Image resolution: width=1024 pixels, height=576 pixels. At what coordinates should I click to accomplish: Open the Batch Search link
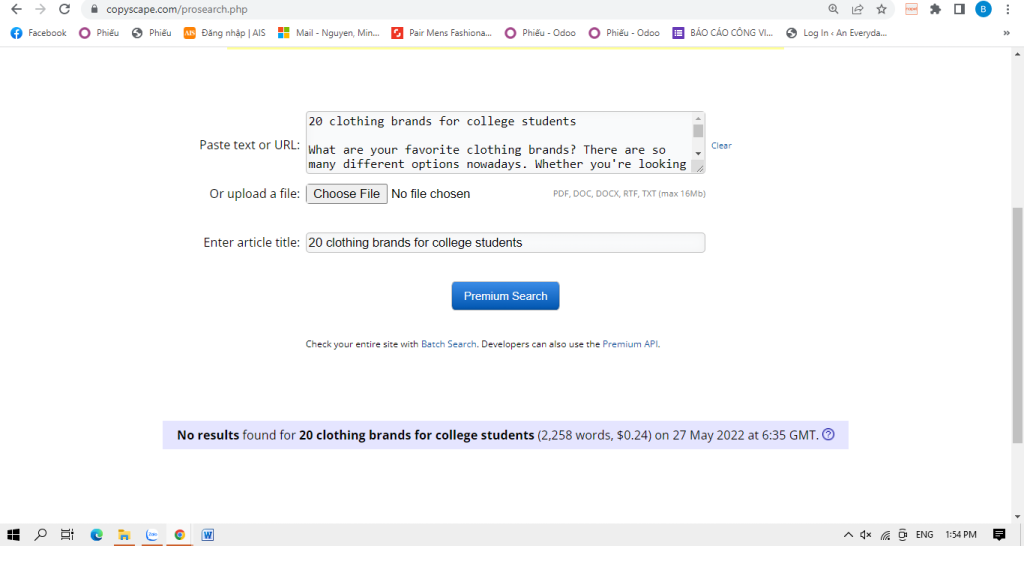(448, 344)
